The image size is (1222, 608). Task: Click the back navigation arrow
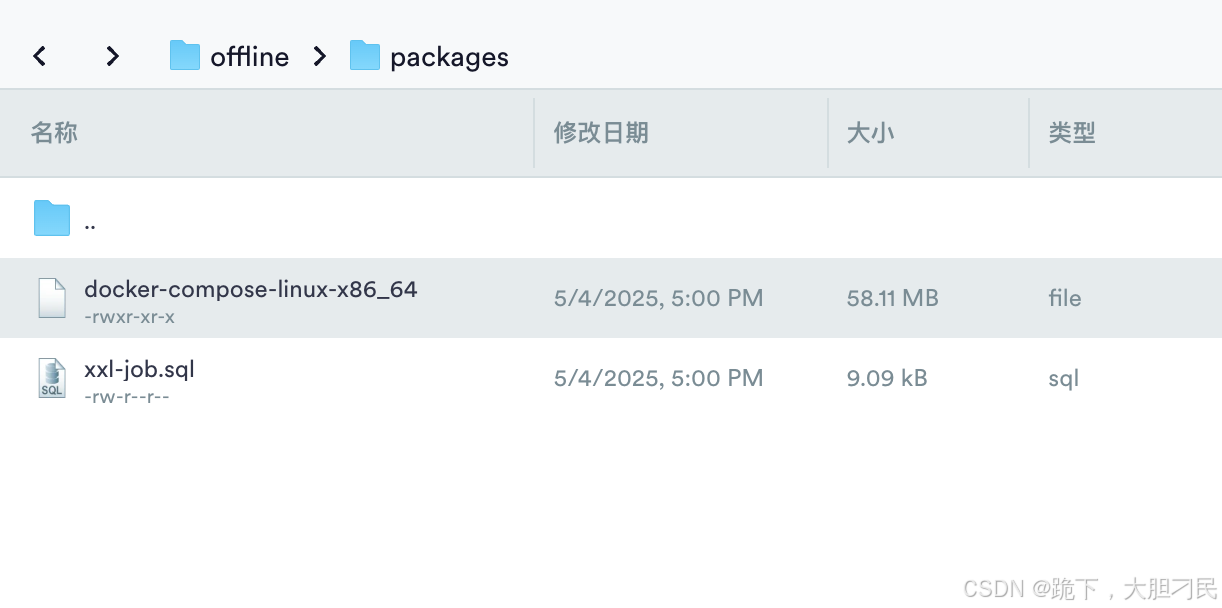[x=40, y=57]
